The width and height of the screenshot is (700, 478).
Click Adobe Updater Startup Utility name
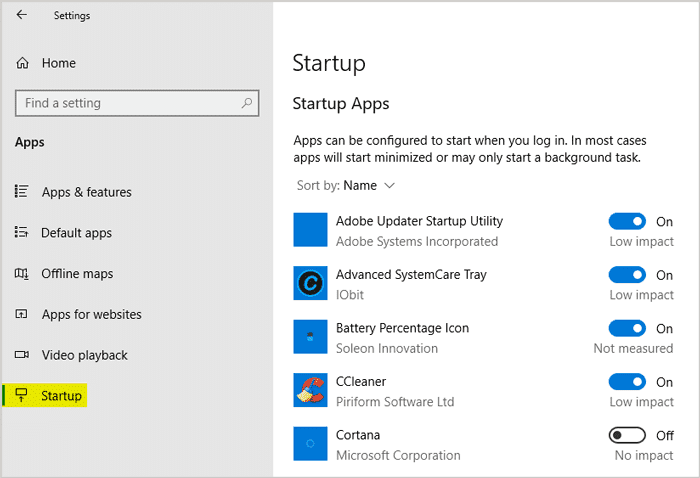(x=419, y=221)
